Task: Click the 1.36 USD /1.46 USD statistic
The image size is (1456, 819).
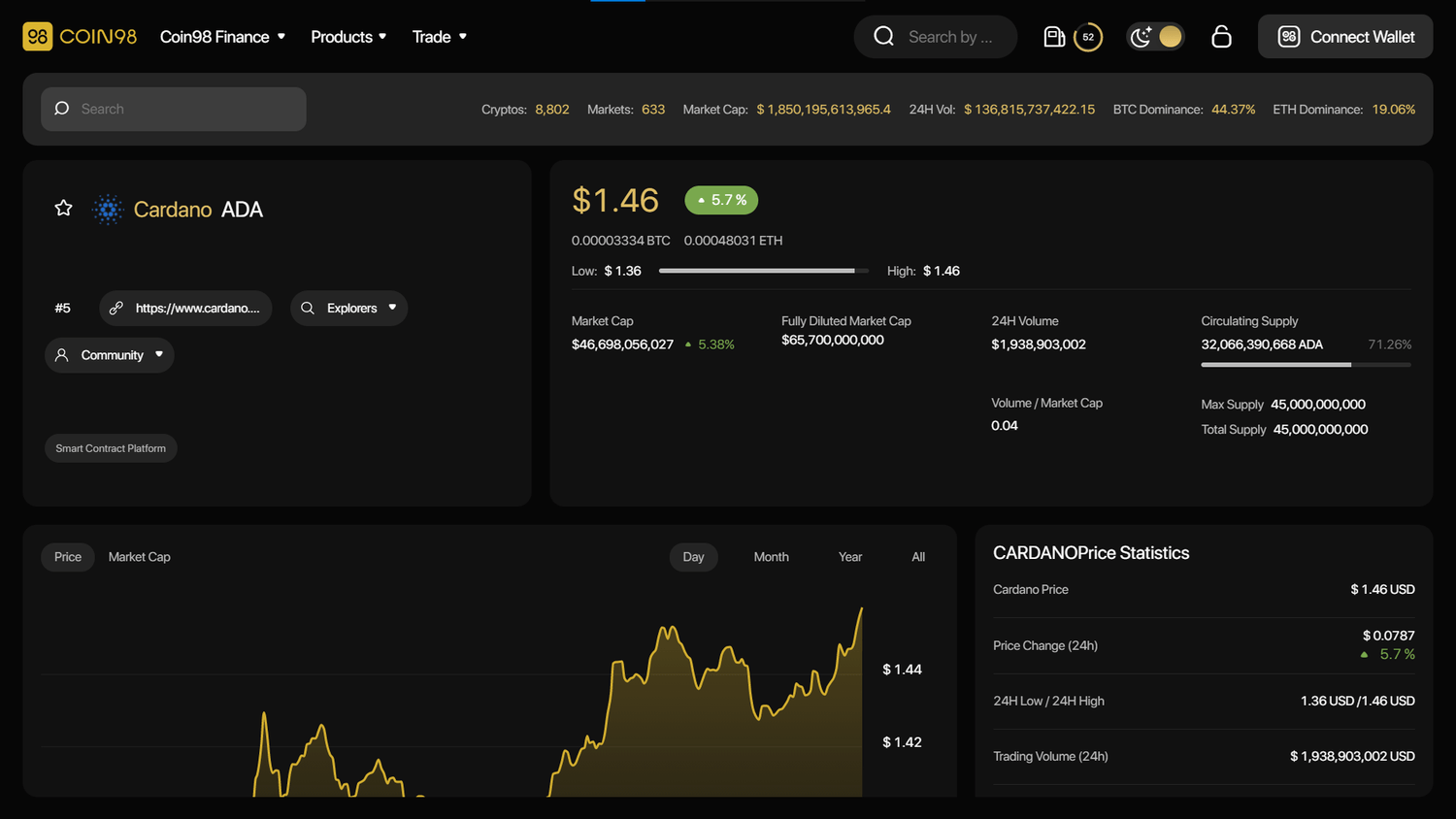Action: [1357, 701]
